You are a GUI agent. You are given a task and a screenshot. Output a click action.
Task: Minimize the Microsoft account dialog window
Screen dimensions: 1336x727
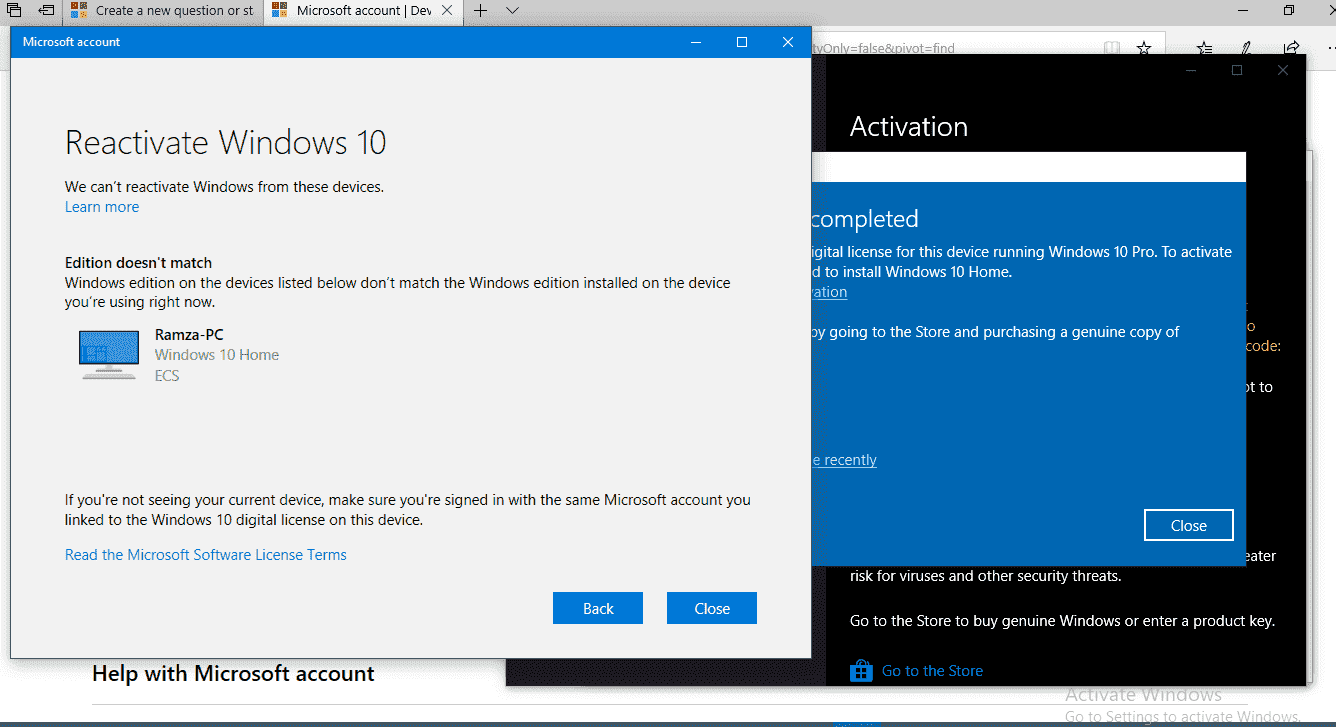point(696,42)
